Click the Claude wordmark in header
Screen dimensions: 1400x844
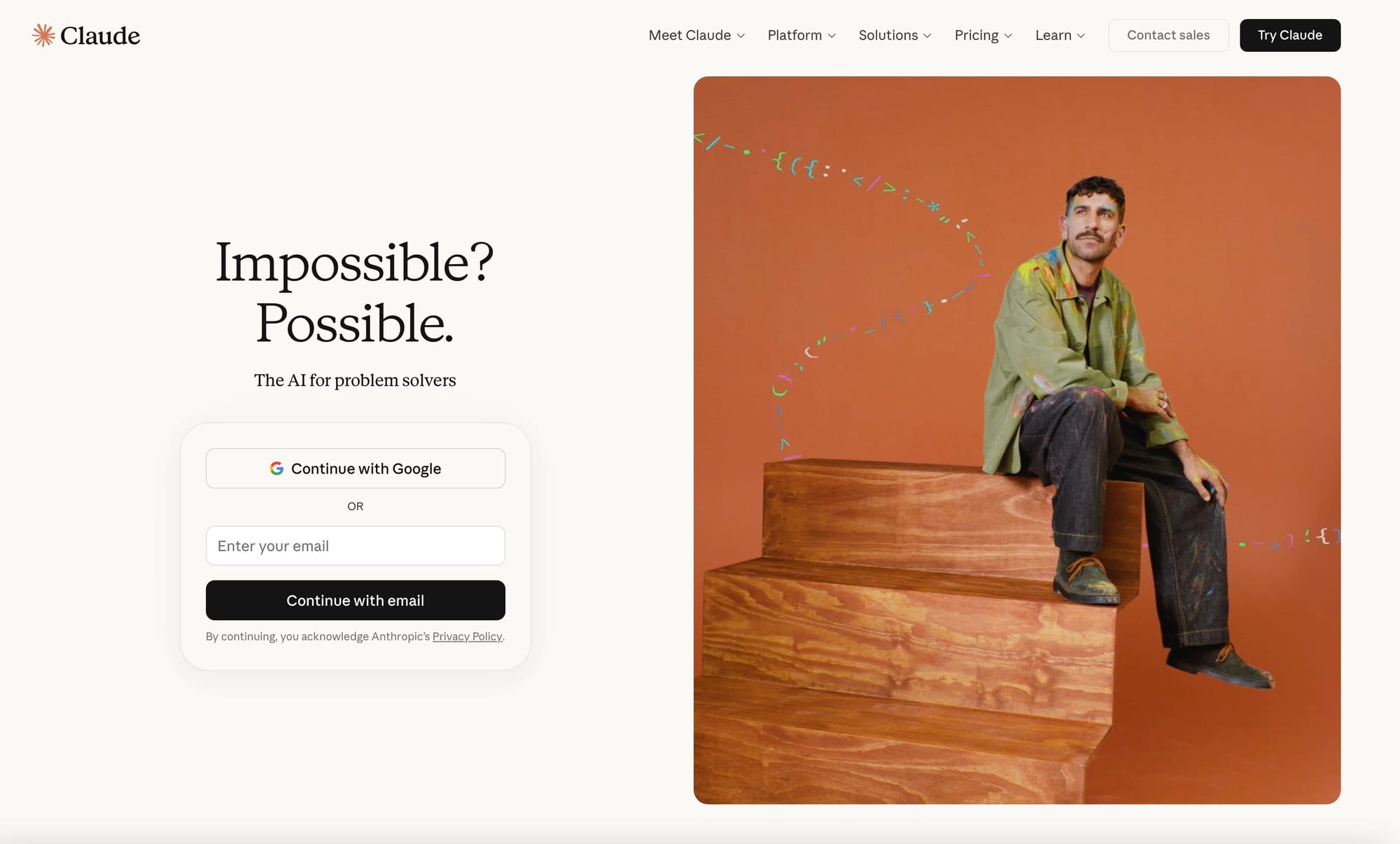[100, 36]
